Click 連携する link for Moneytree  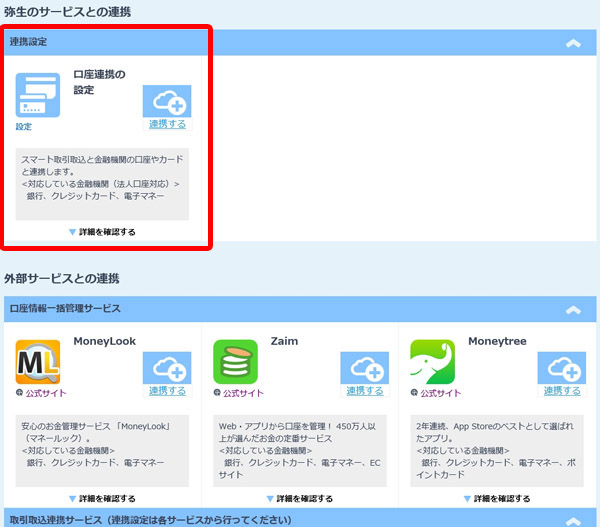pos(562,391)
